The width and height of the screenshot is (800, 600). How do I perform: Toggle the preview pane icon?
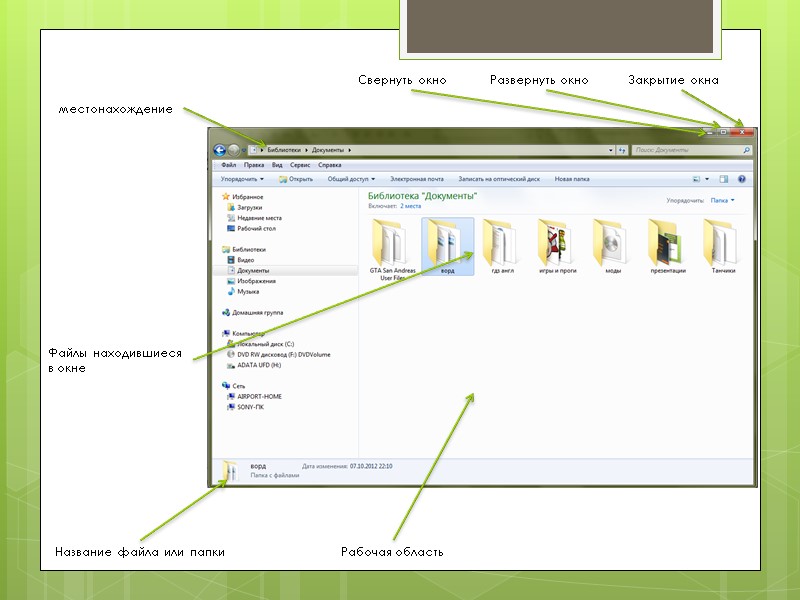coord(723,179)
